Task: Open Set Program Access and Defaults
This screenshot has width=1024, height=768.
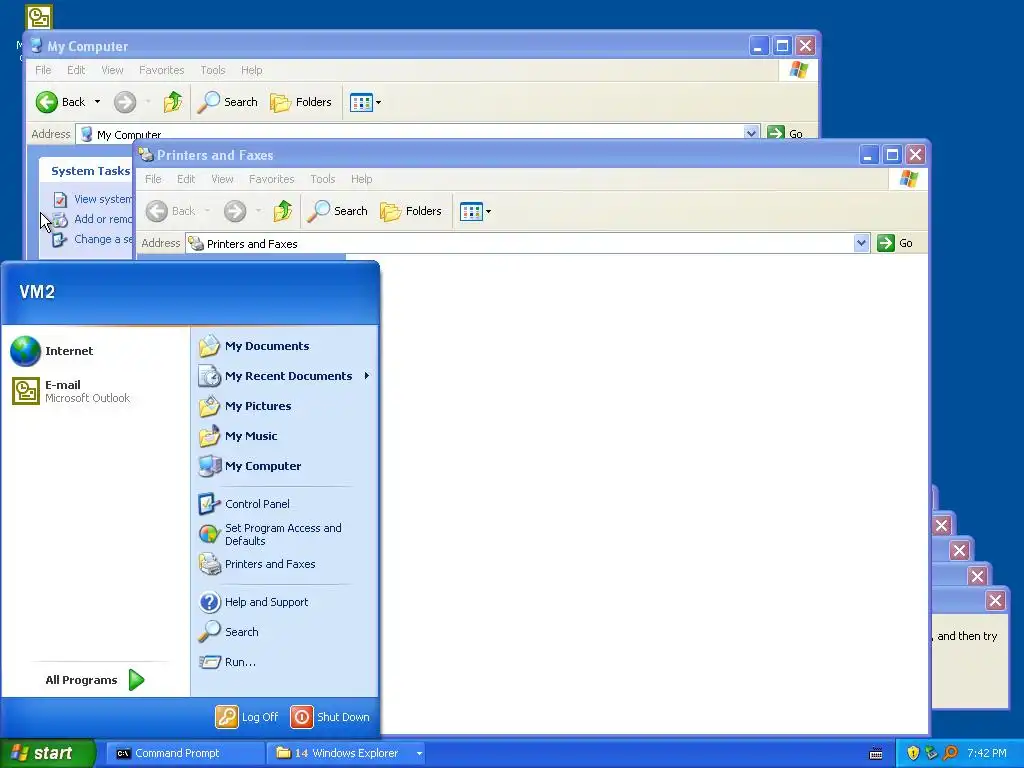Action: point(270,534)
